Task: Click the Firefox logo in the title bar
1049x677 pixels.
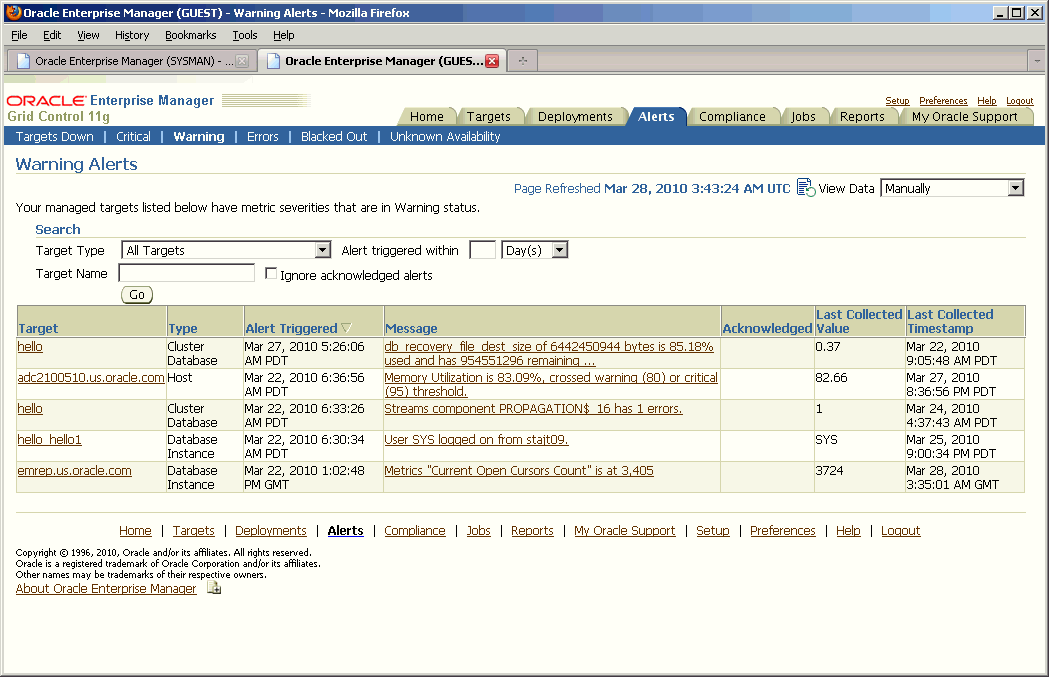Action: 13,12
